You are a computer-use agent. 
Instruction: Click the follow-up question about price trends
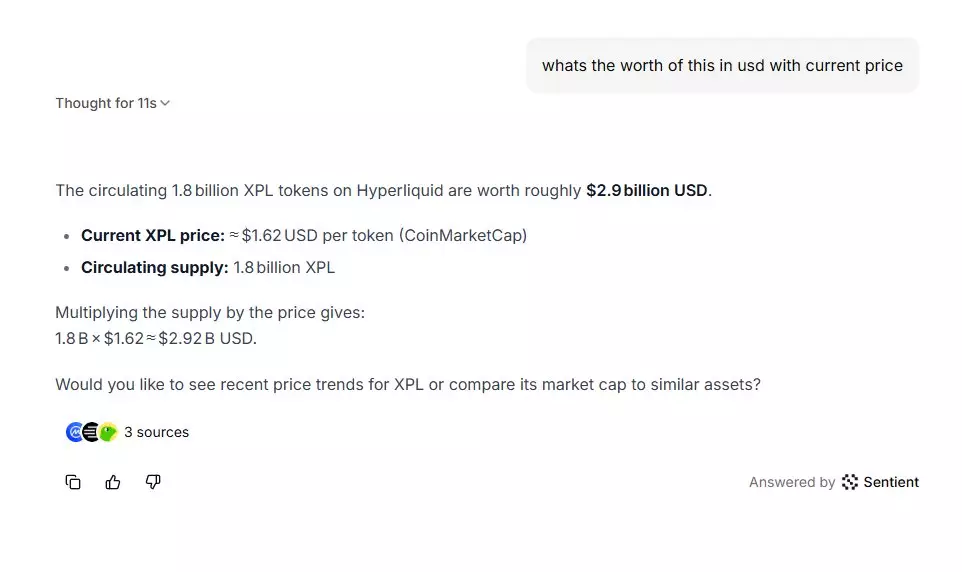tap(408, 384)
